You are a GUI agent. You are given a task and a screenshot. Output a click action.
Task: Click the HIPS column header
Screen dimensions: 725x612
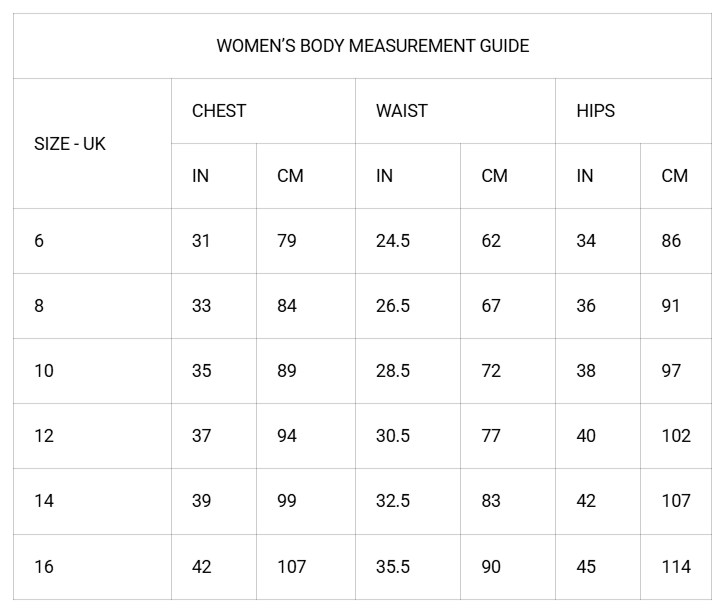click(596, 111)
